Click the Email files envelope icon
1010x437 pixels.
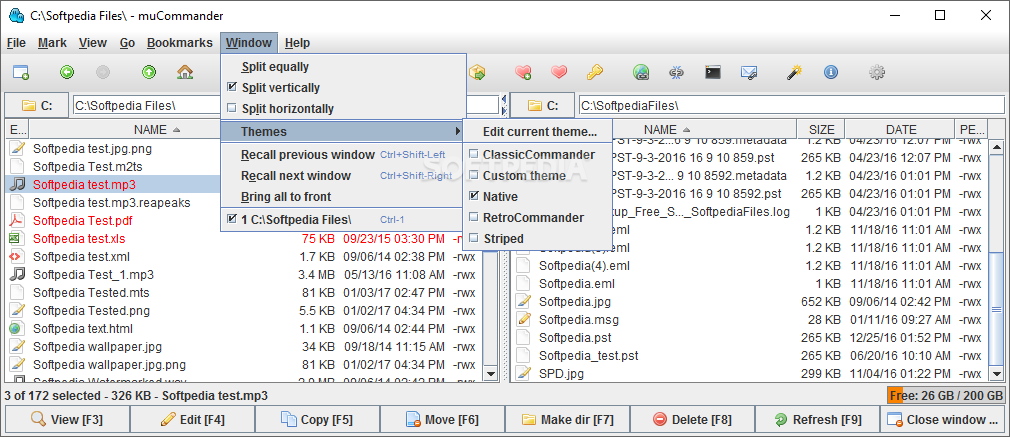[x=748, y=72]
